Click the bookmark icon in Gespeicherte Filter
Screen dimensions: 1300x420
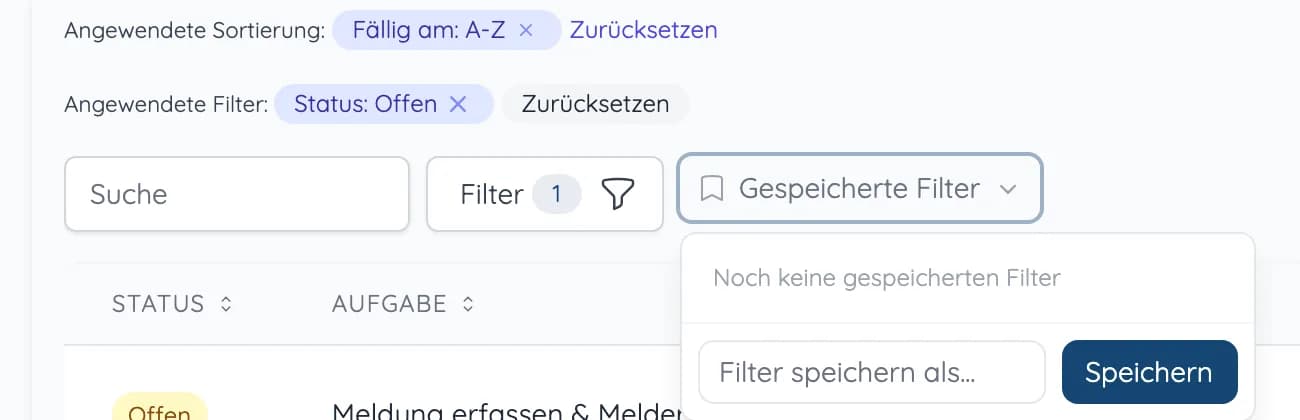pos(712,188)
